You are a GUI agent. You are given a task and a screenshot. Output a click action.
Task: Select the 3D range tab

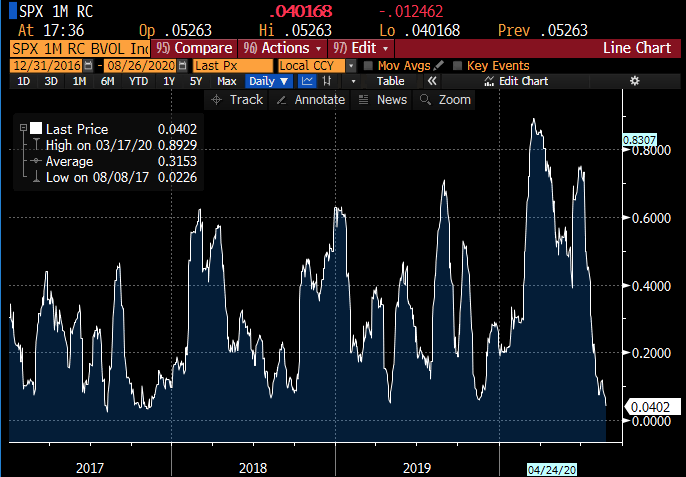pos(51,81)
